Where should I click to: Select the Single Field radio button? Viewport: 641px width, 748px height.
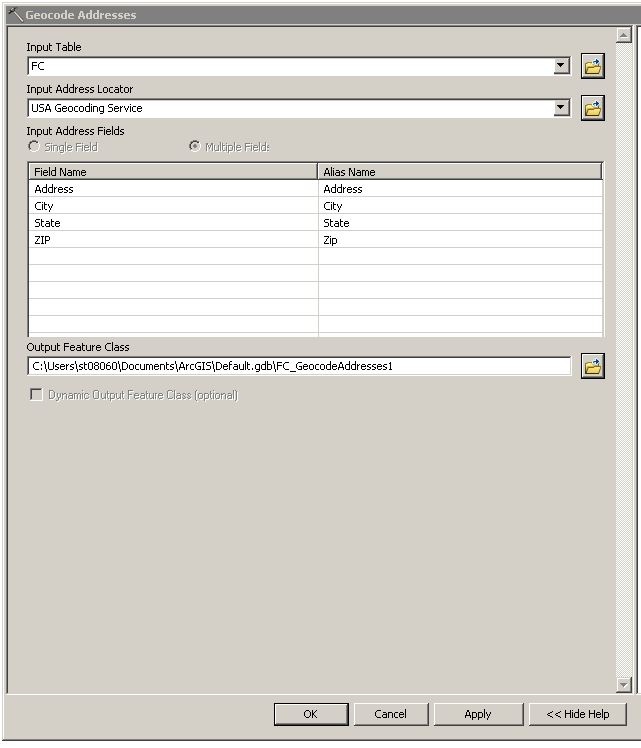[x=34, y=146]
